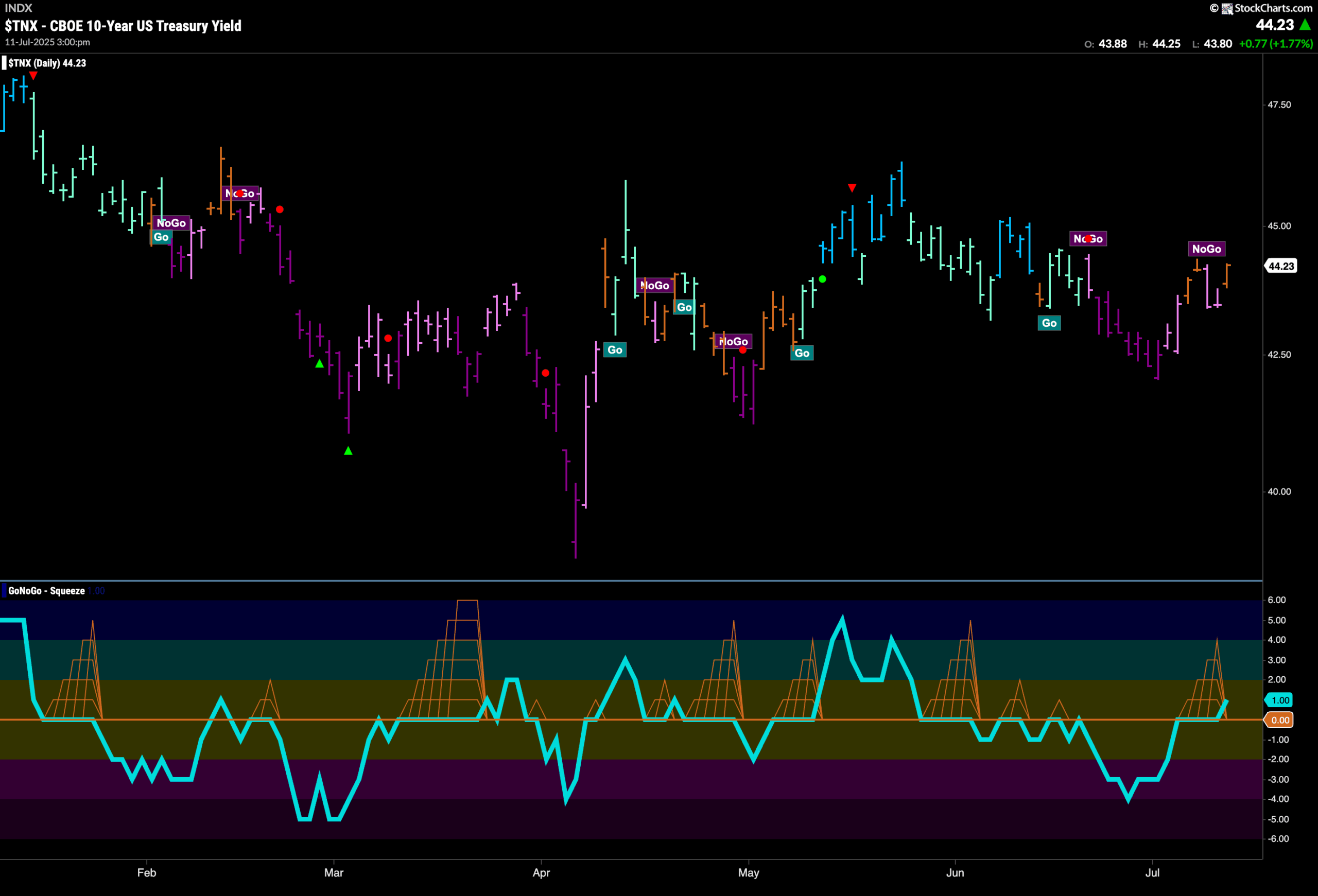Open the INDX symbol menu

coord(17,8)
